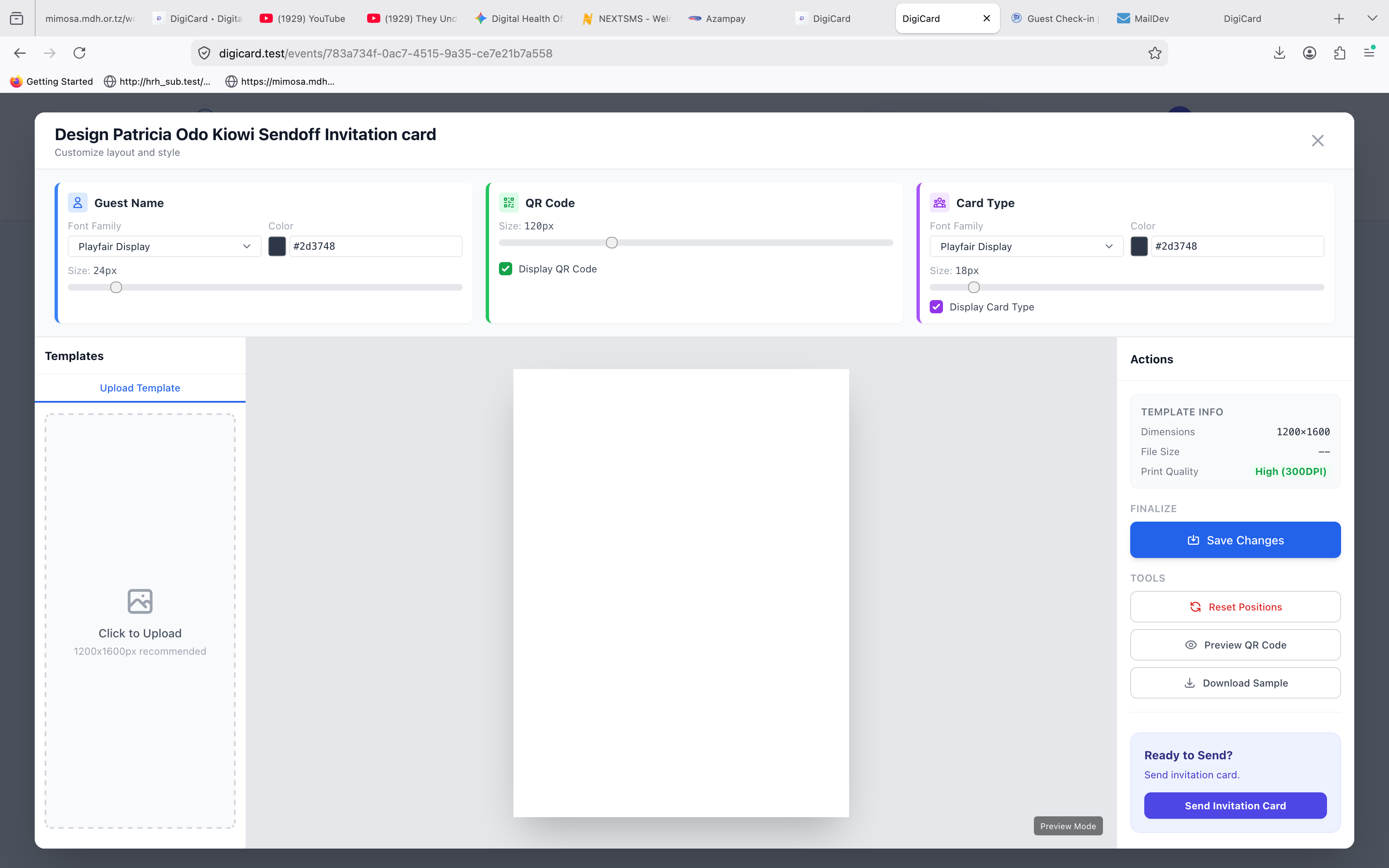Open Guest Name Font Family dropdown
This screenshot has height=868, width=1389.
point(165,246)
